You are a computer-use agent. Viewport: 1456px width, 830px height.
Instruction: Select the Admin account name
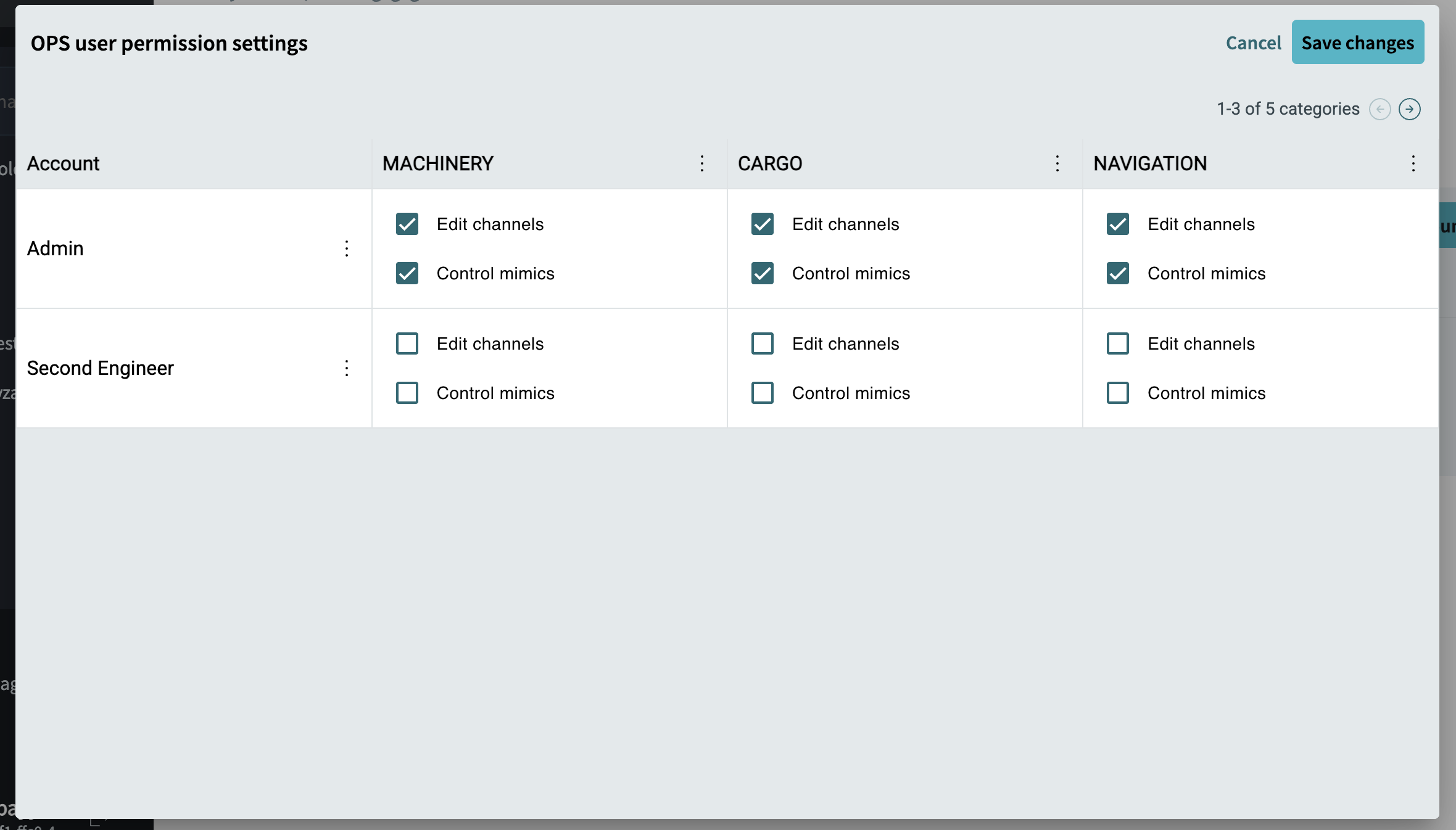coord(55,249)
